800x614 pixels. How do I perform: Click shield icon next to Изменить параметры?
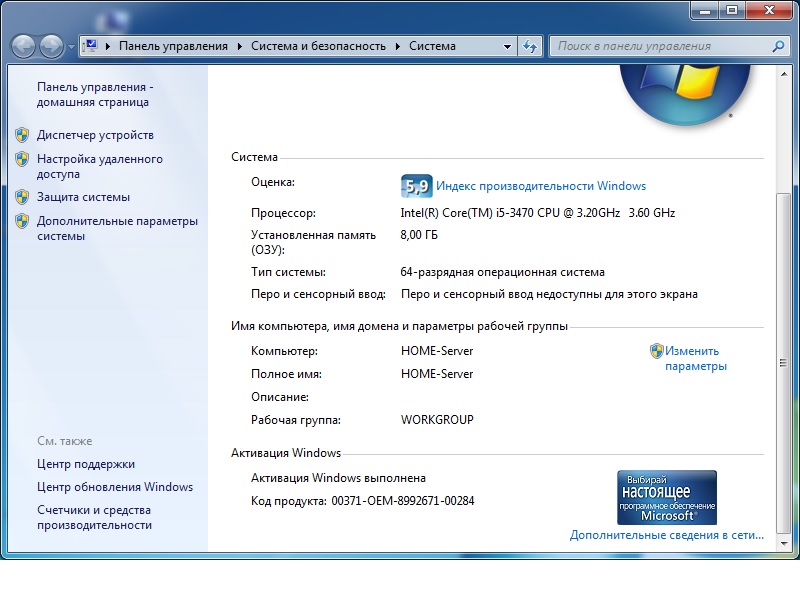pos(656,351)
